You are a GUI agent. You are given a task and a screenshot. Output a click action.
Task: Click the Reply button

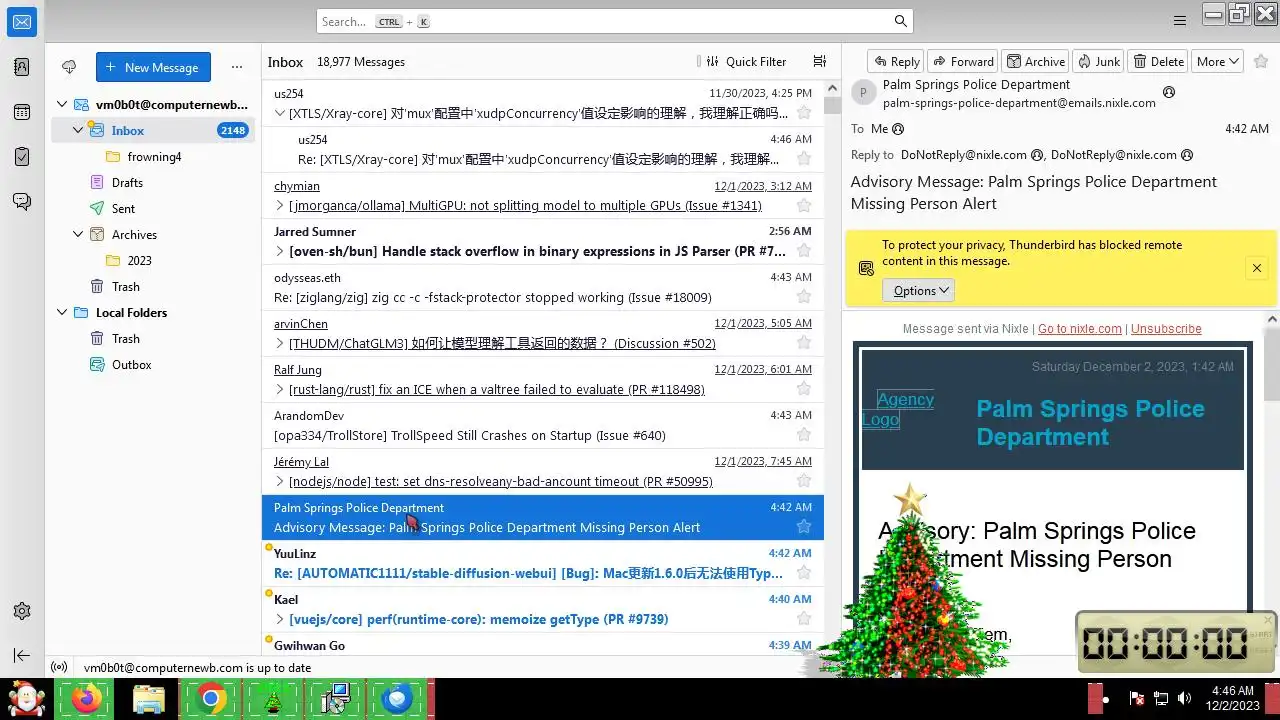(x=895, y=61)
